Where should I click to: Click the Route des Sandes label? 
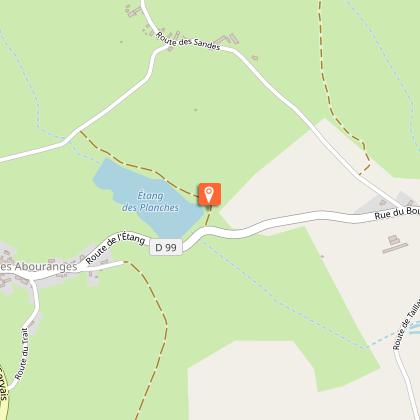[188, 41]
